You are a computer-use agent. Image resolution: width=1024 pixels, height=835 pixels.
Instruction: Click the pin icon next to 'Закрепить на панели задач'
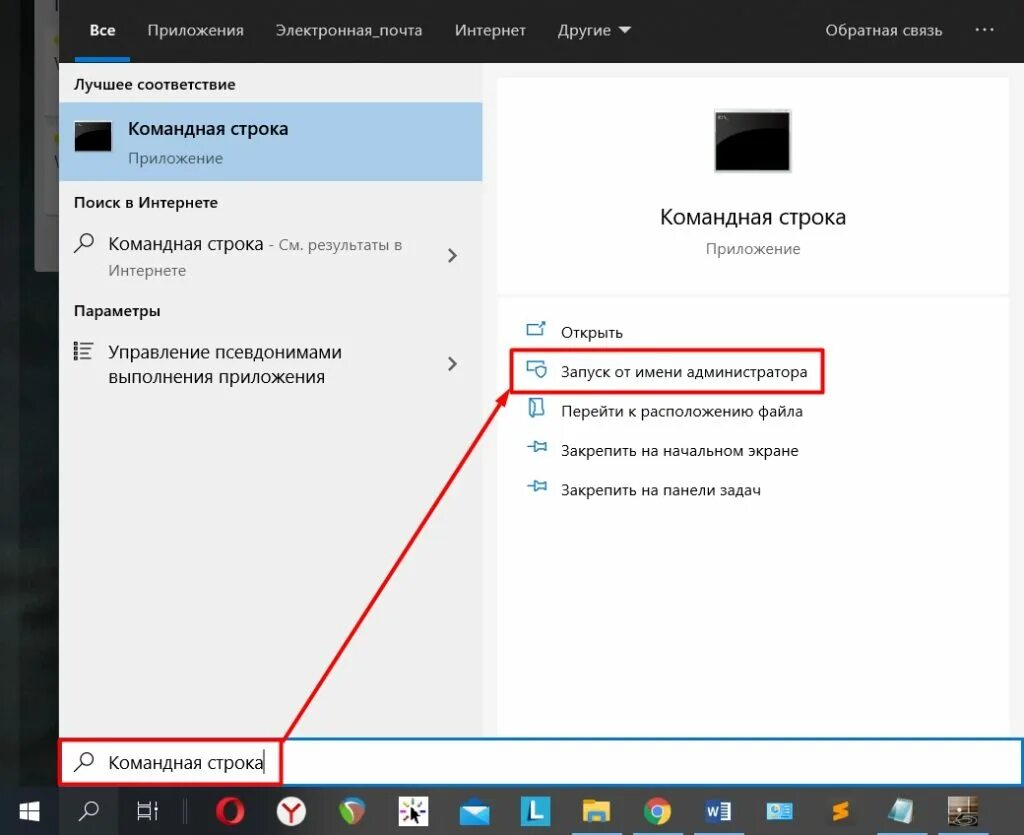[x=537, y=486]
